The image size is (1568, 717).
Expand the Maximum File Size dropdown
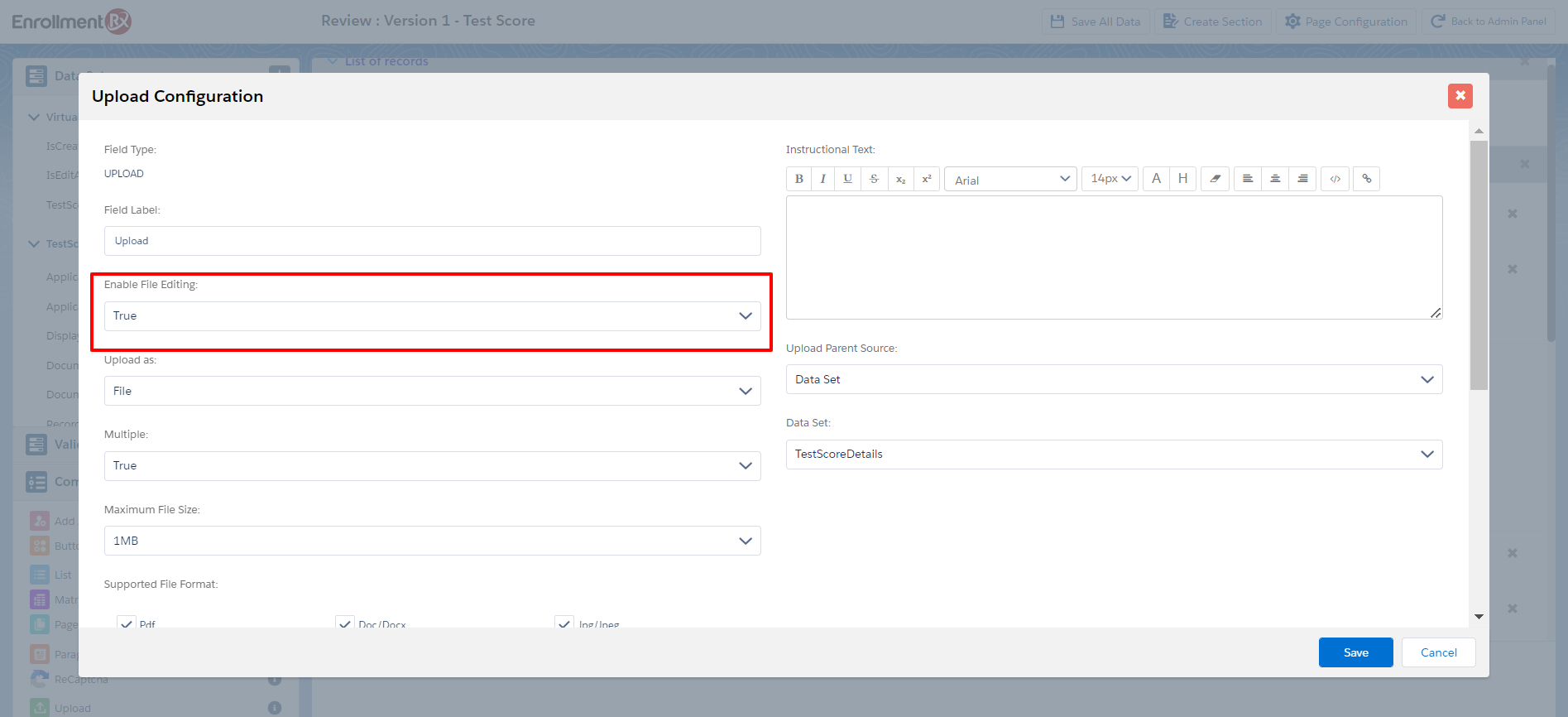432,541
